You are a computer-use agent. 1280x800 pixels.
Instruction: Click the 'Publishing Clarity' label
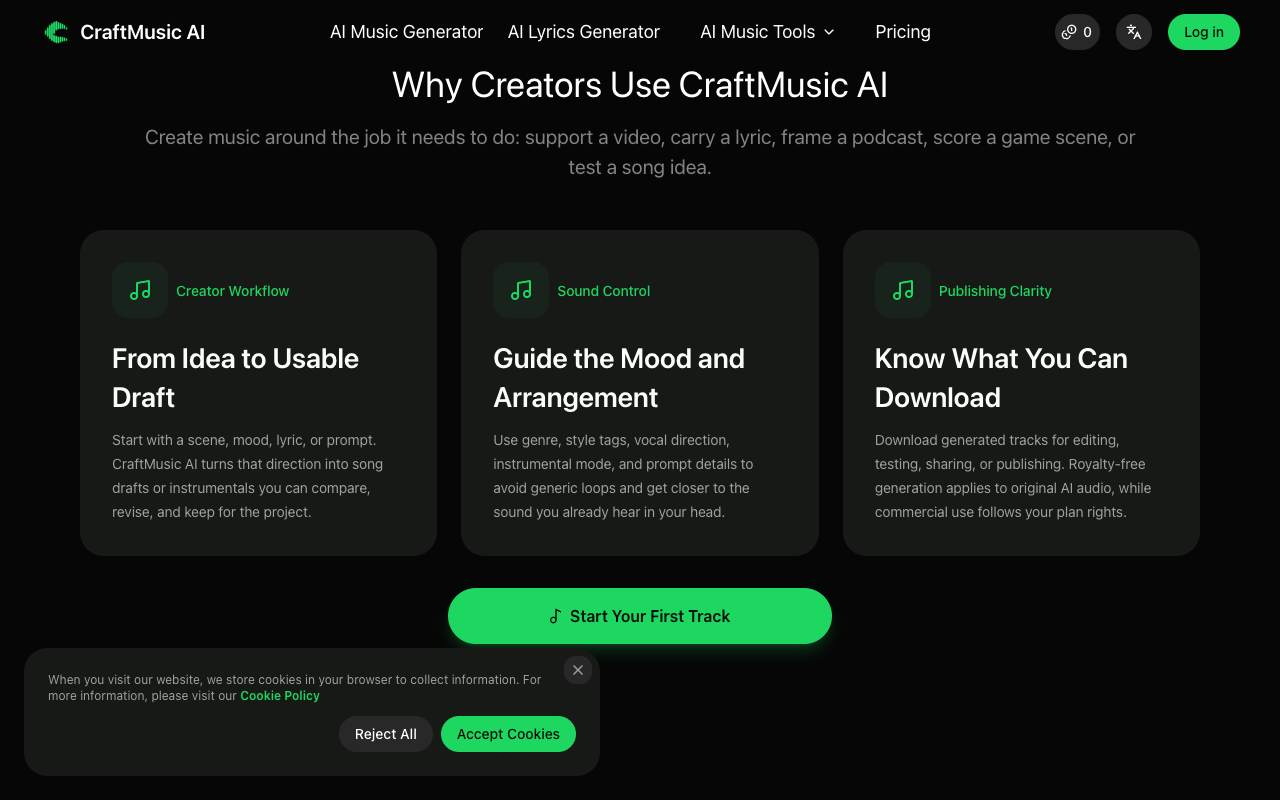click(x=995, y=291)
